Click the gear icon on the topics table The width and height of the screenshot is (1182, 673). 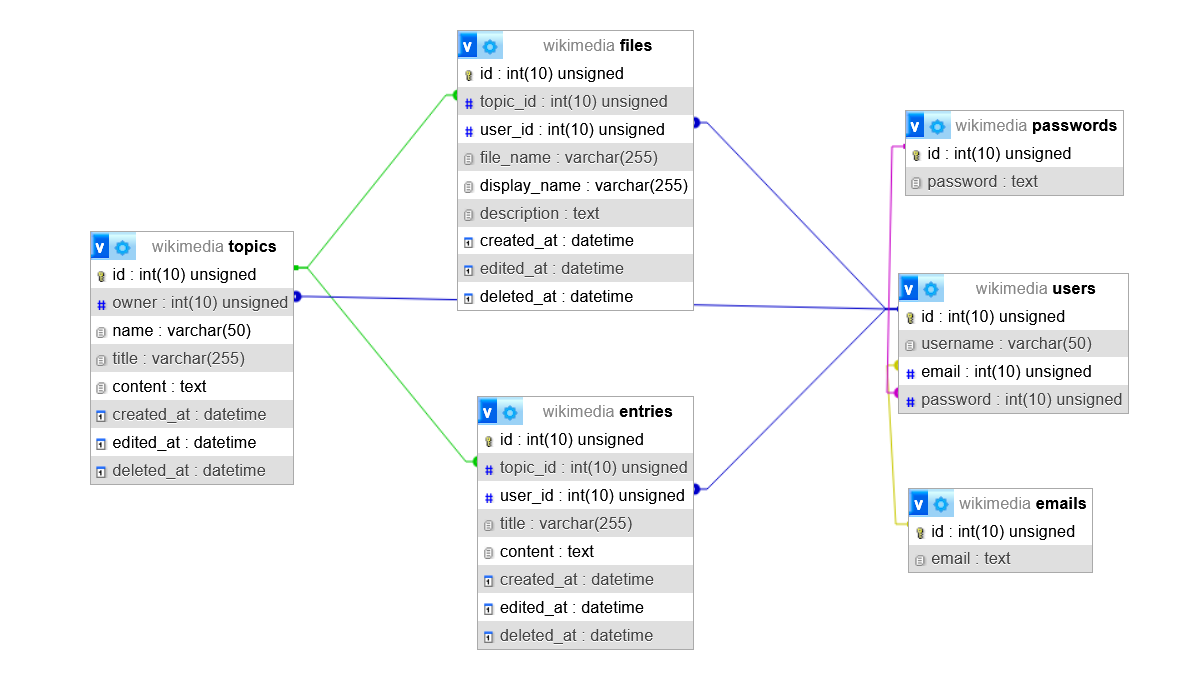point(123,247)
